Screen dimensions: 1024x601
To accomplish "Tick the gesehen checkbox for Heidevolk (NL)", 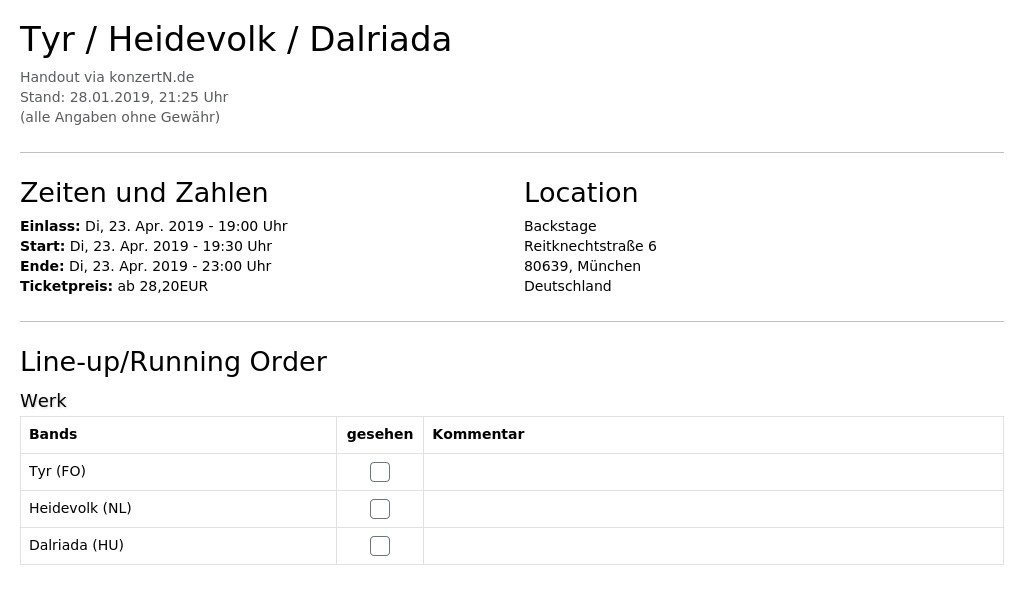I will 379,509.
